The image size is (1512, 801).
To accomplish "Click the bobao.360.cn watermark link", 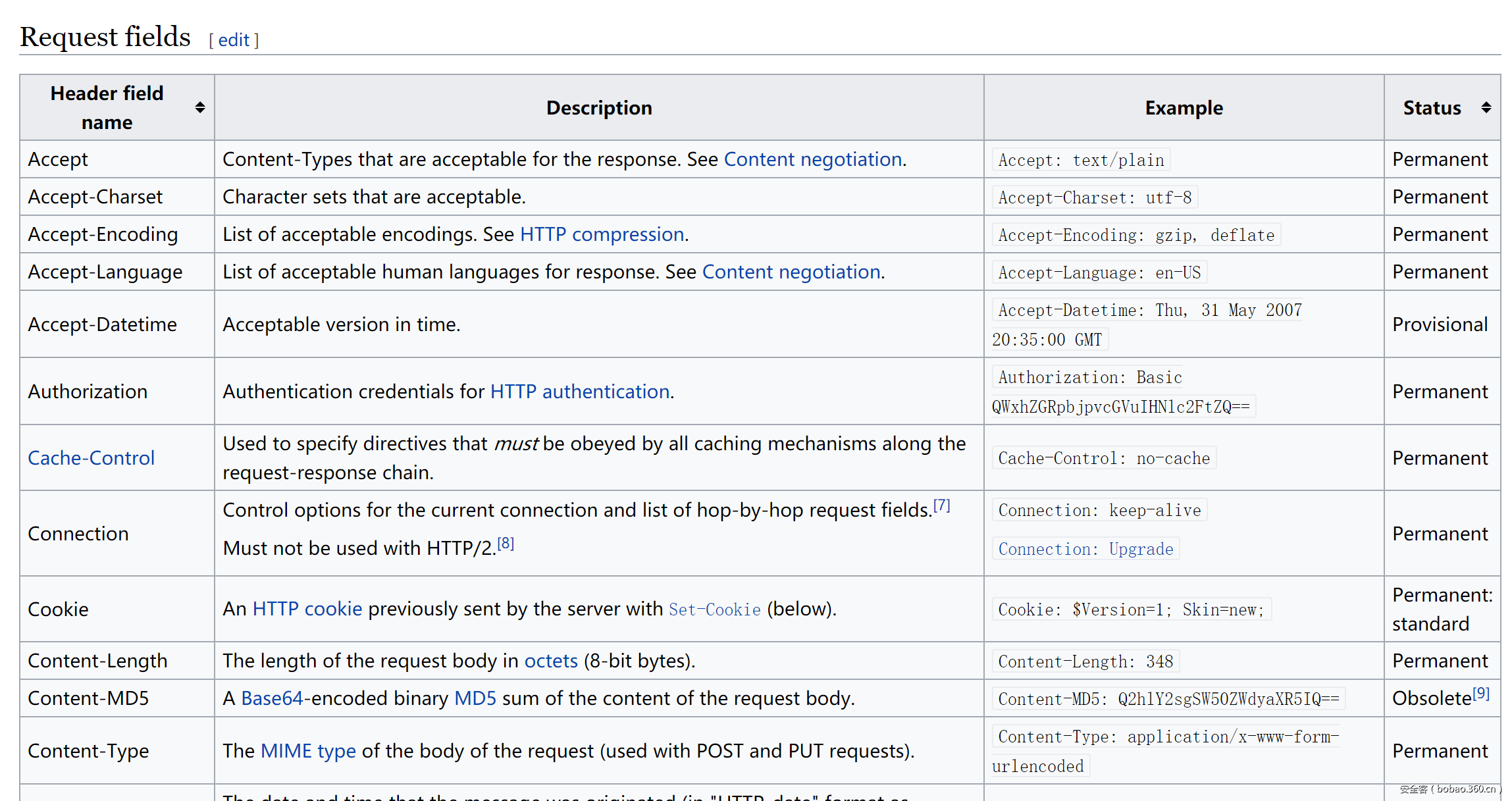I will click(x=1442, y=787).
